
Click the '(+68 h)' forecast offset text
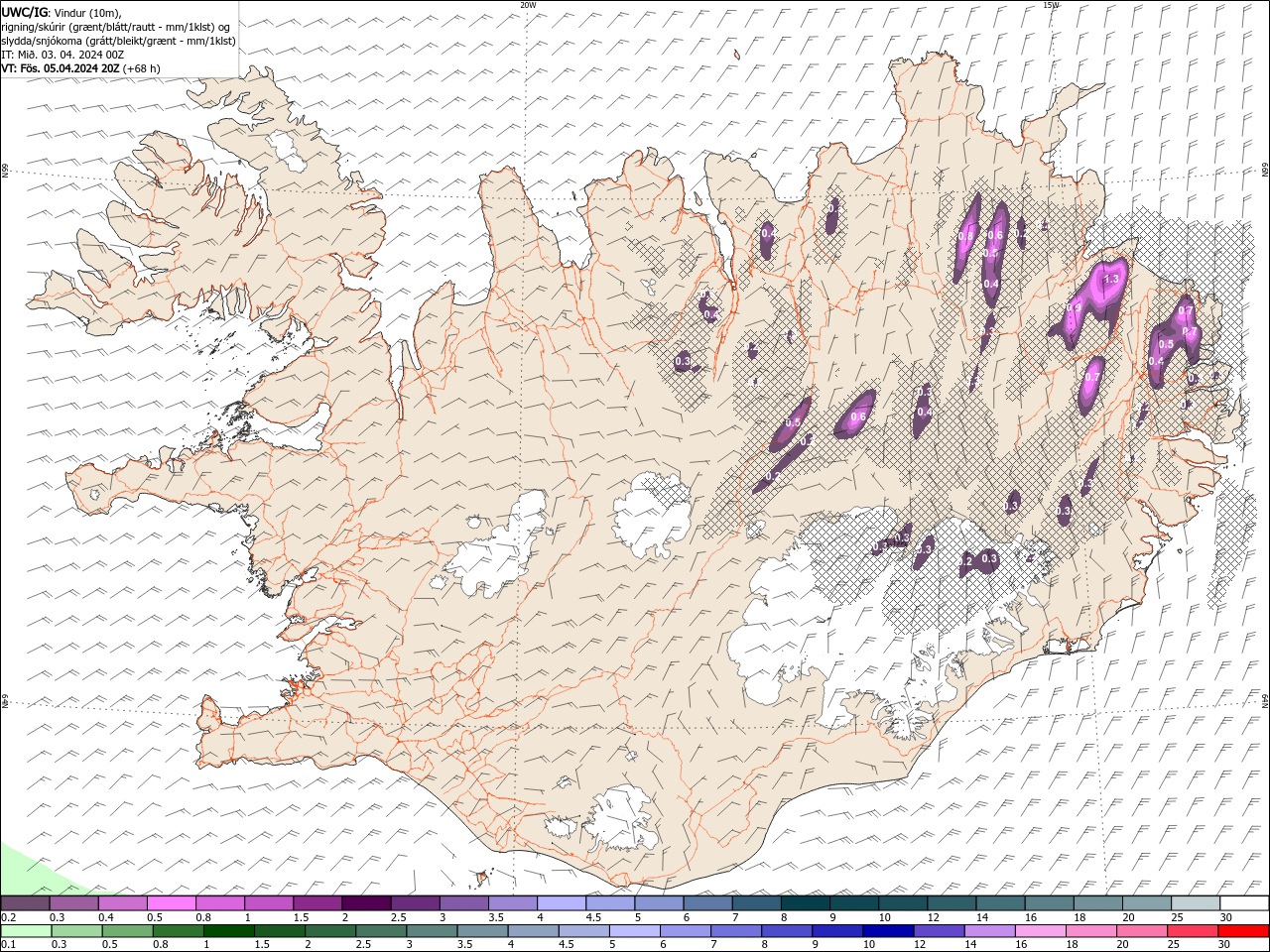pyautogui.click(x=143, y=68)
